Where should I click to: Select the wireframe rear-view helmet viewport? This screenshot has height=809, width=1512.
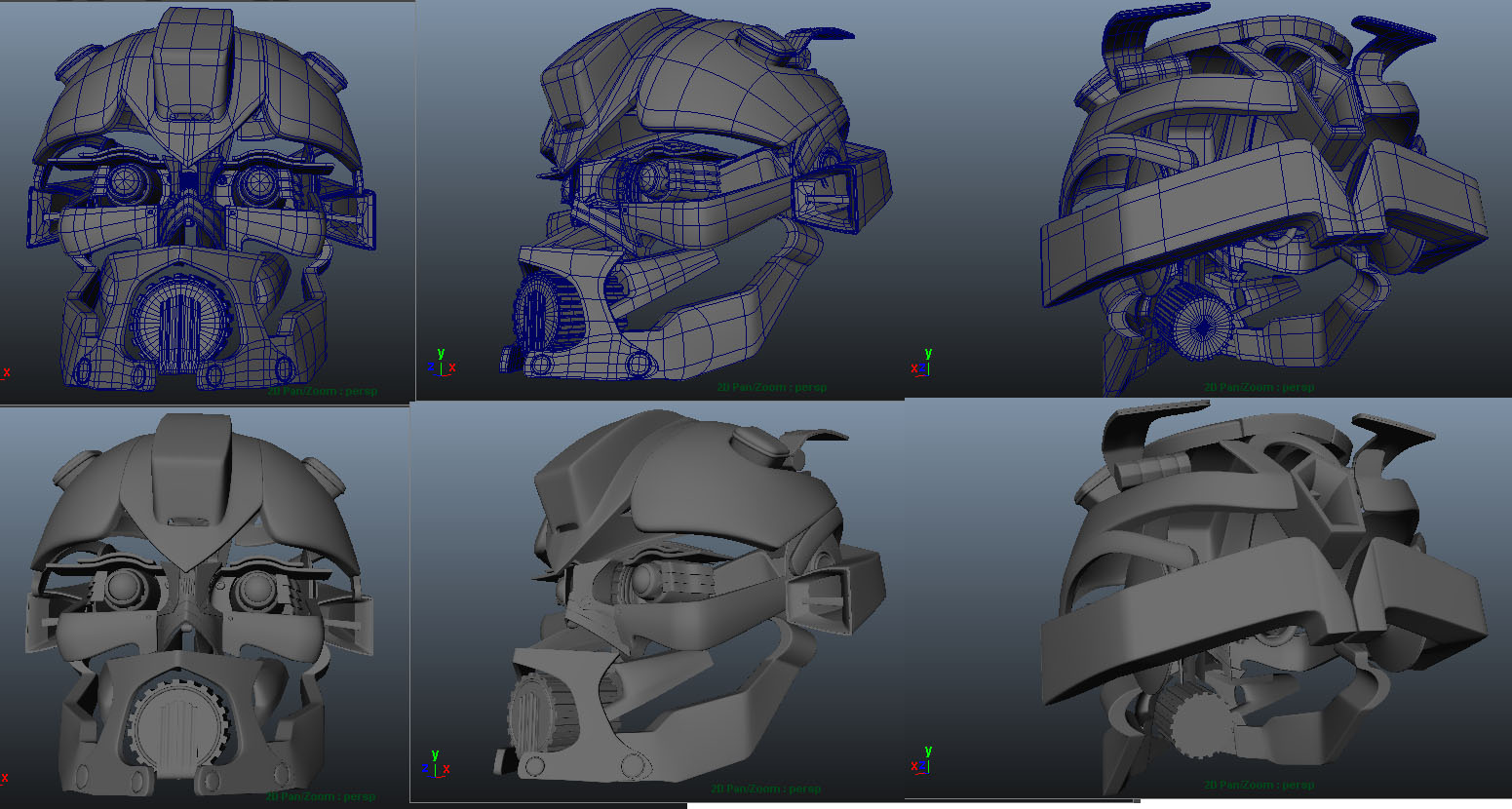(x=1209, y=198)
